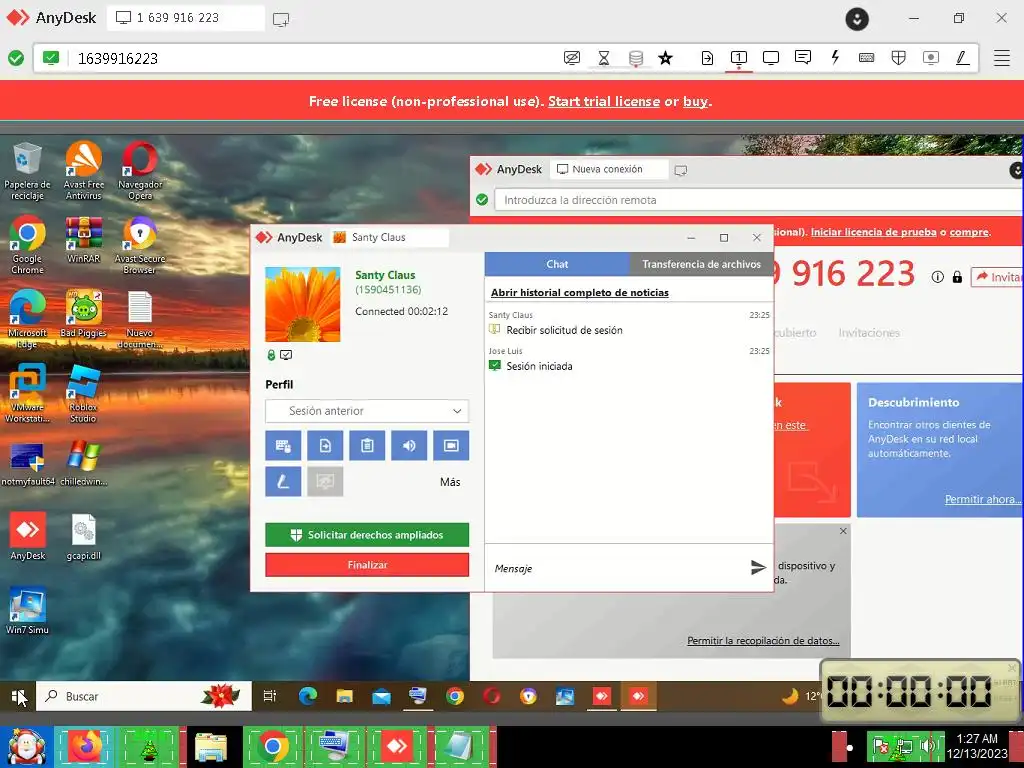Start session recording icon in toolbar
The image size is (1024, 768).
[931, 58]
